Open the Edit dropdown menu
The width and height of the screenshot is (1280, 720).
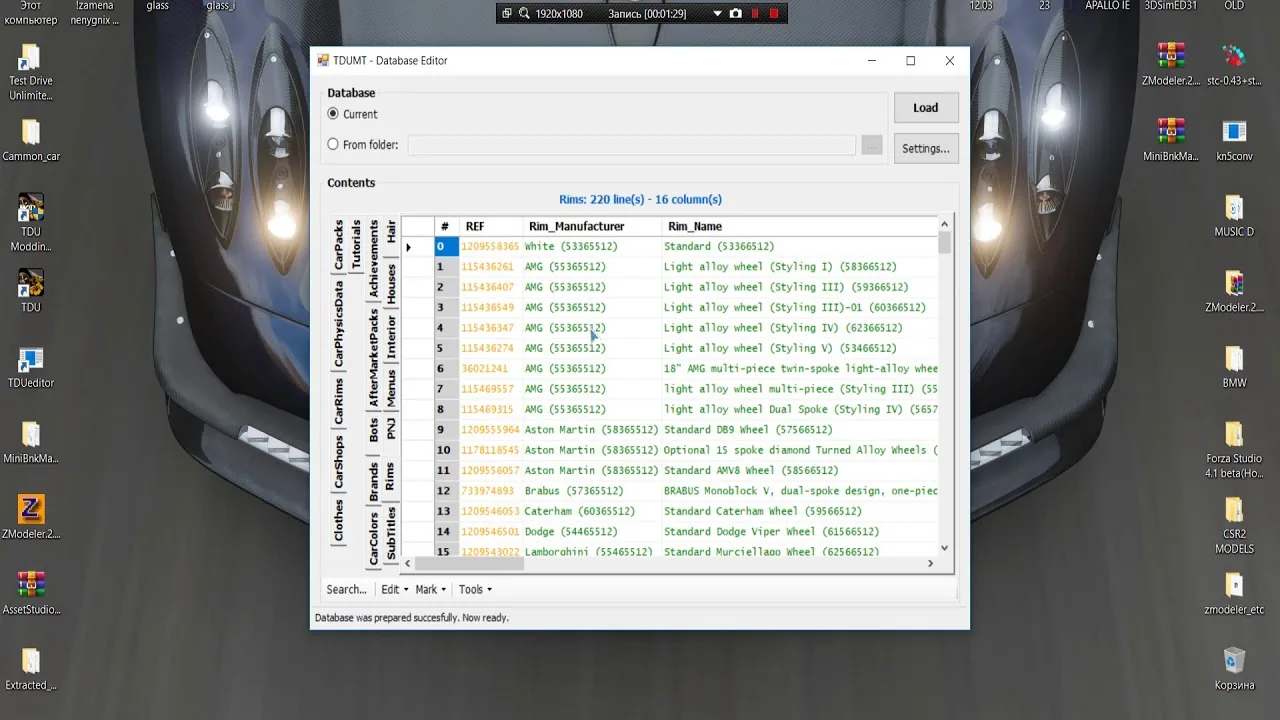[x=394, y=589]
